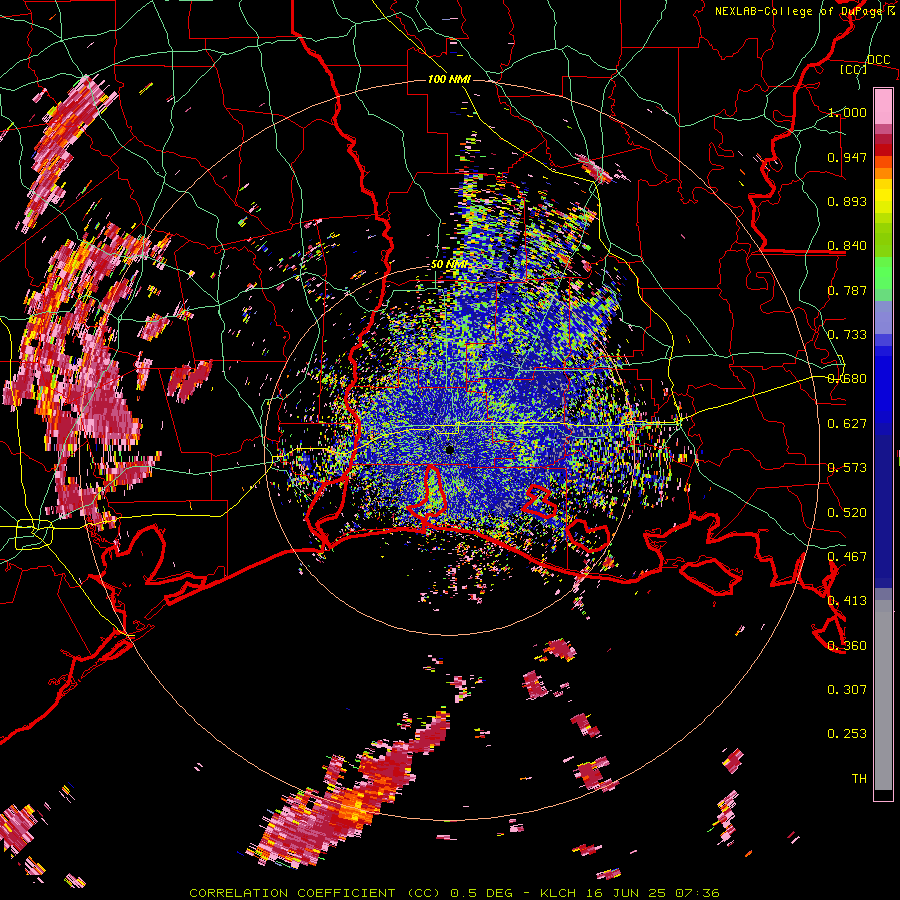Select the 0.627 legend value
The width and height of the screenshot is (900, 900).
pyautogui.click(x=847, y=424)
